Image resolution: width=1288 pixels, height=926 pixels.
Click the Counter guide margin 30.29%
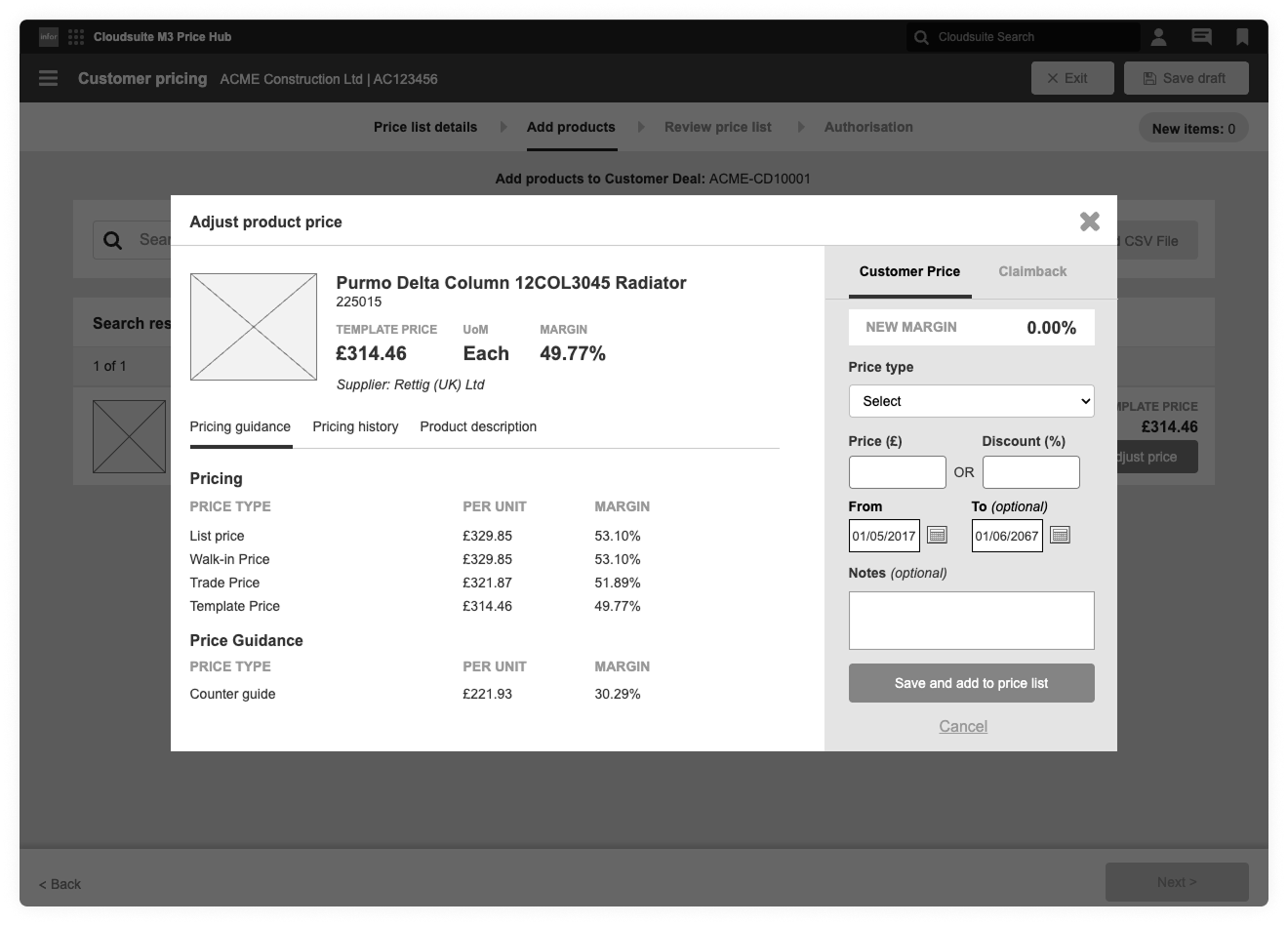click(x=618, y=694)
